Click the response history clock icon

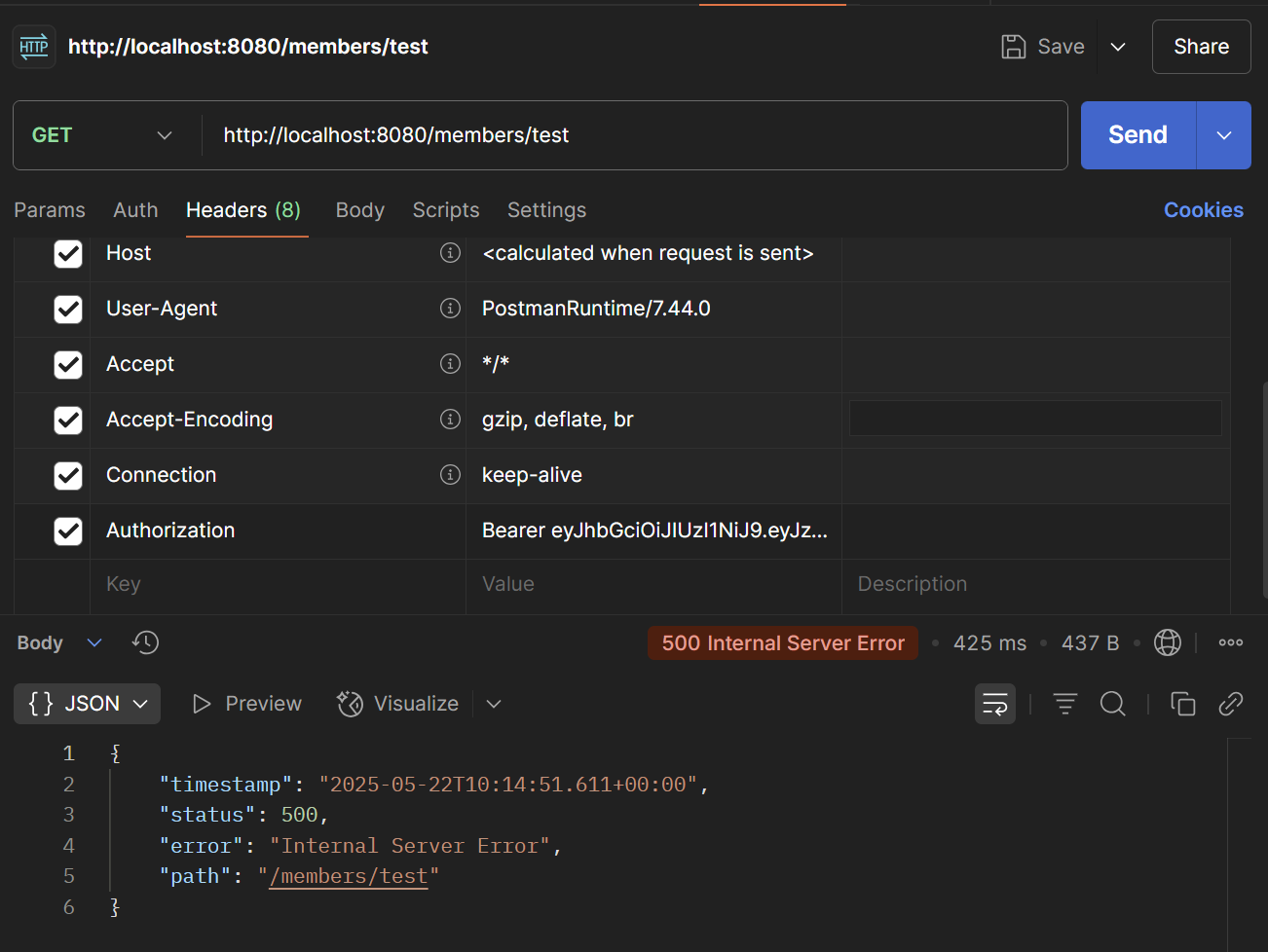146,642
